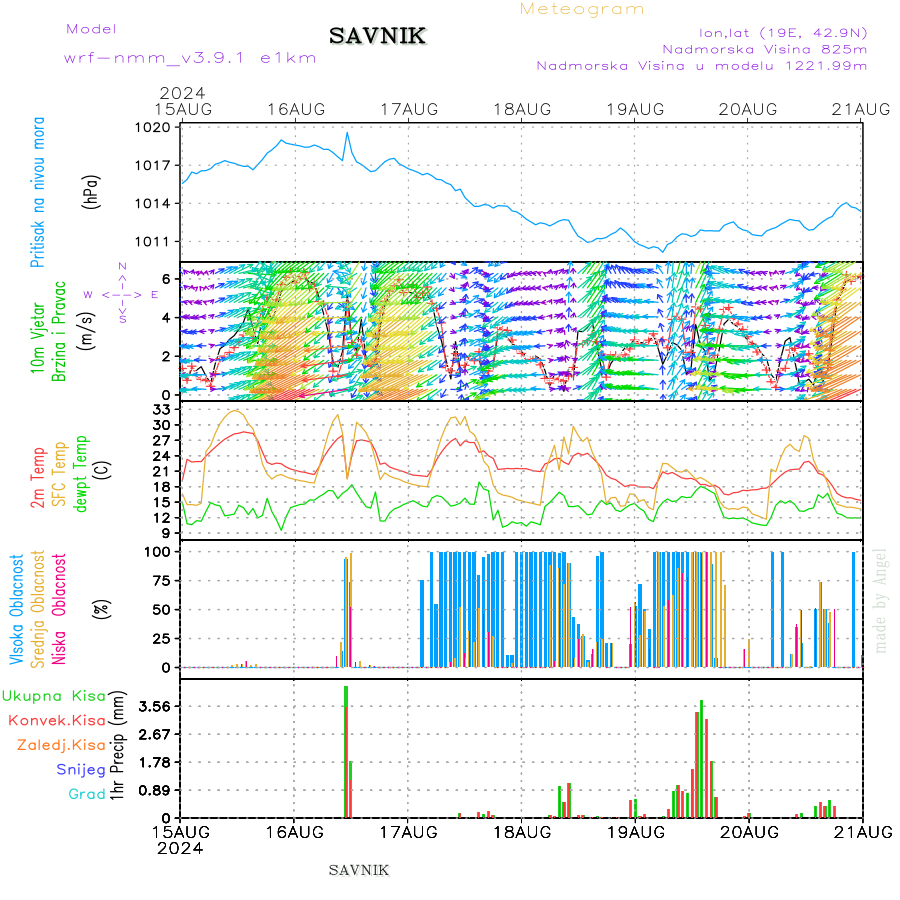Screen dimensions: 900x900
Task: Click the 1.78 precipitation tick value
Action: click(x=154, y=763)
